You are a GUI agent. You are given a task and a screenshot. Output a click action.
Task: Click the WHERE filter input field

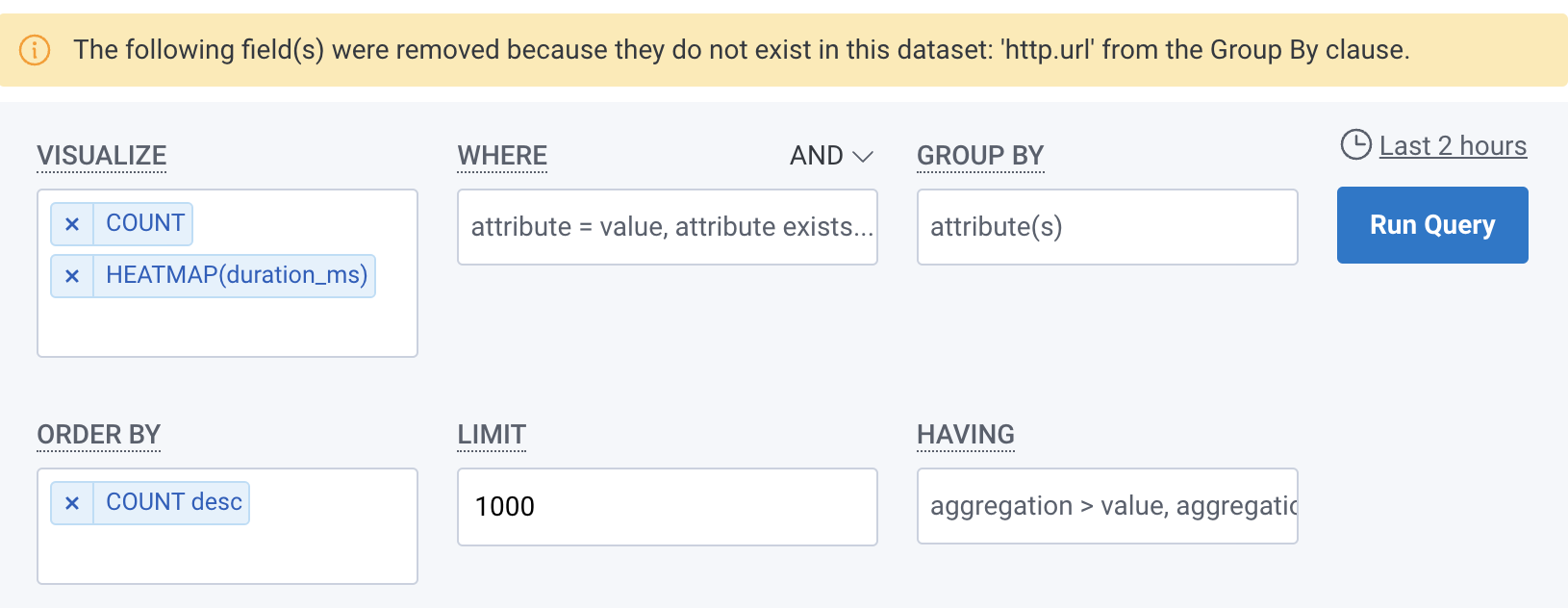[x=668, y=227]
